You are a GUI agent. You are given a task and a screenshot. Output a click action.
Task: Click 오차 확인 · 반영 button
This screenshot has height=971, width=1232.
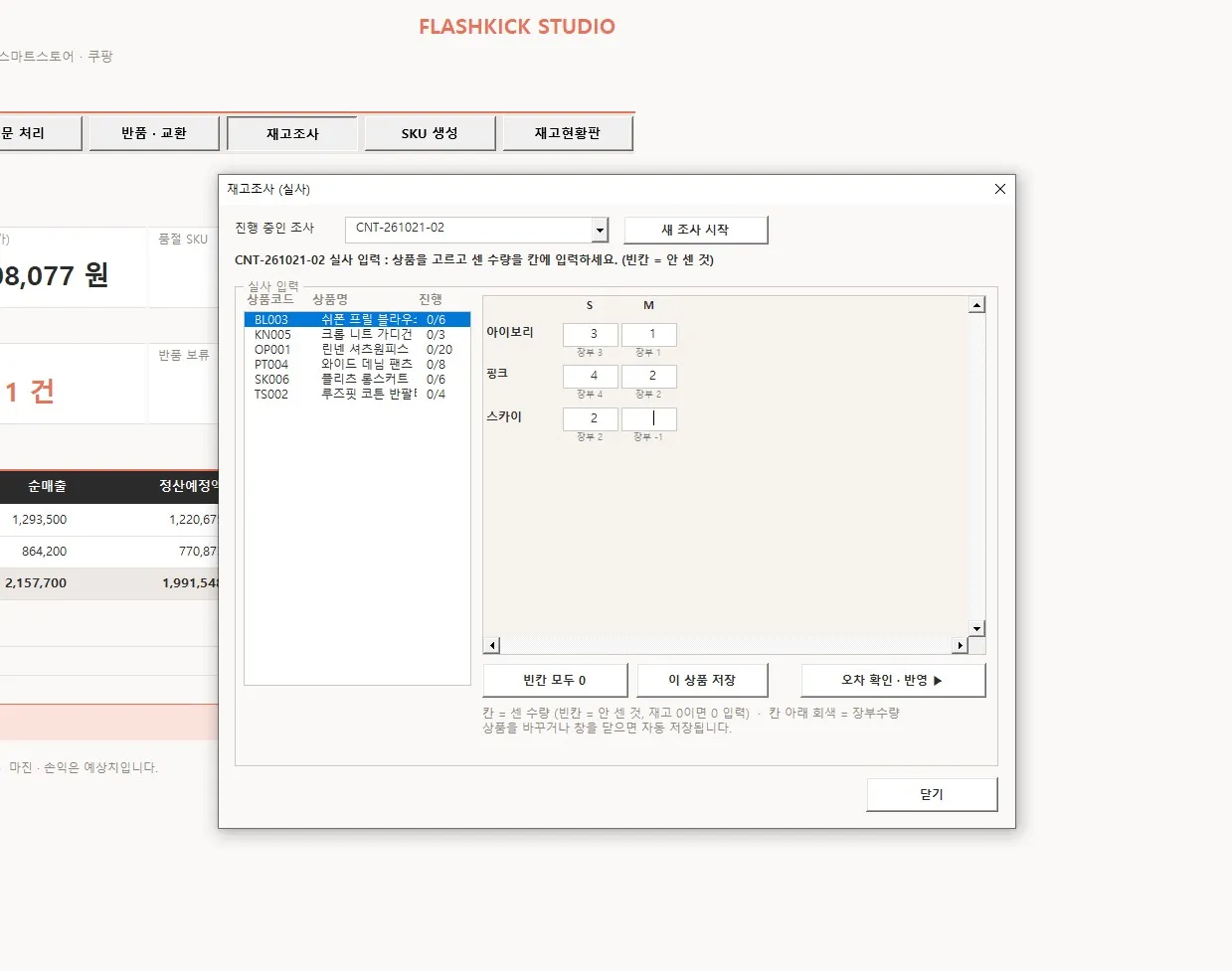(x=893, y=680)
